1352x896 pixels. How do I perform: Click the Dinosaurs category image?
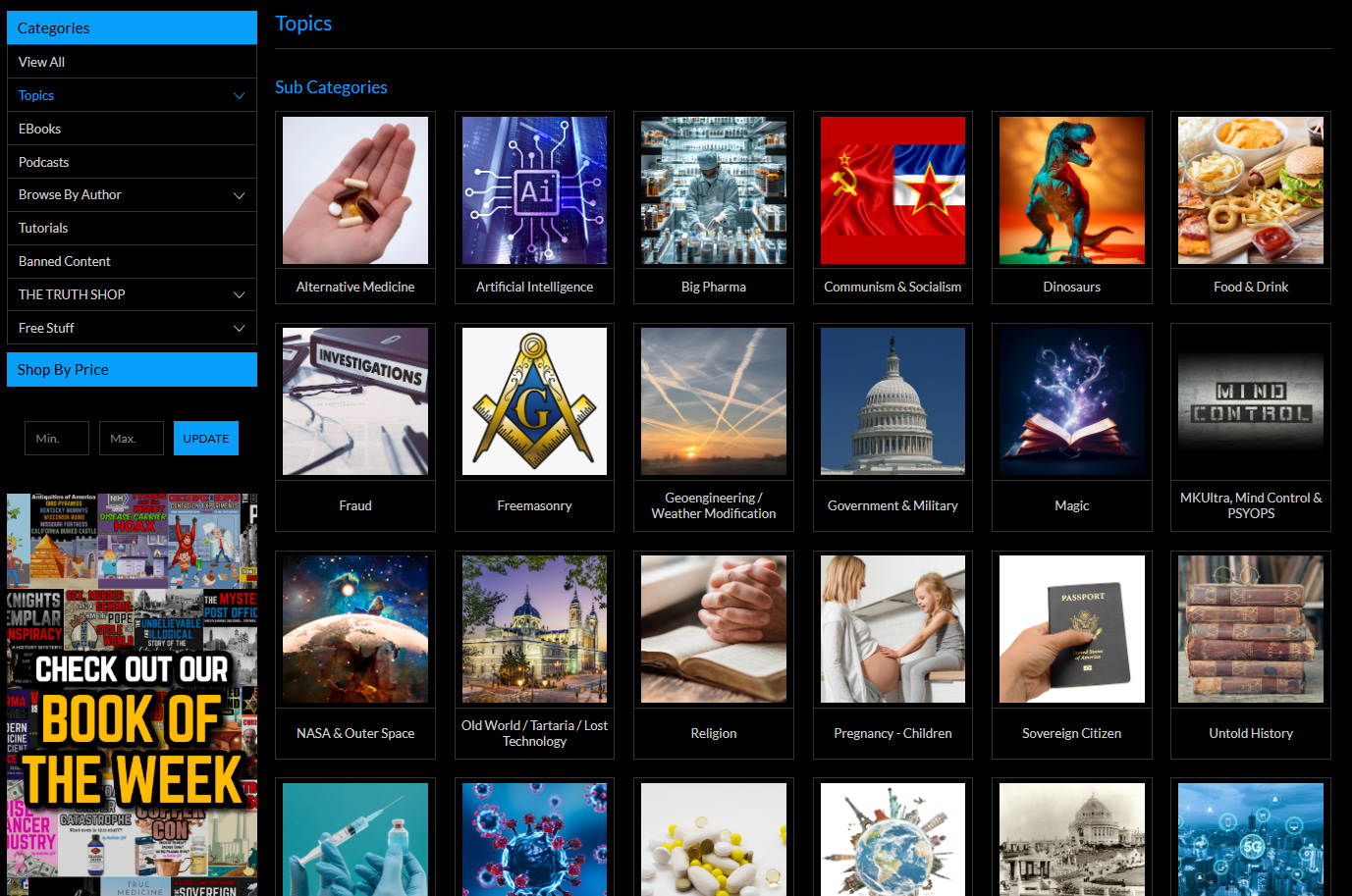(x=1072, y=190)
